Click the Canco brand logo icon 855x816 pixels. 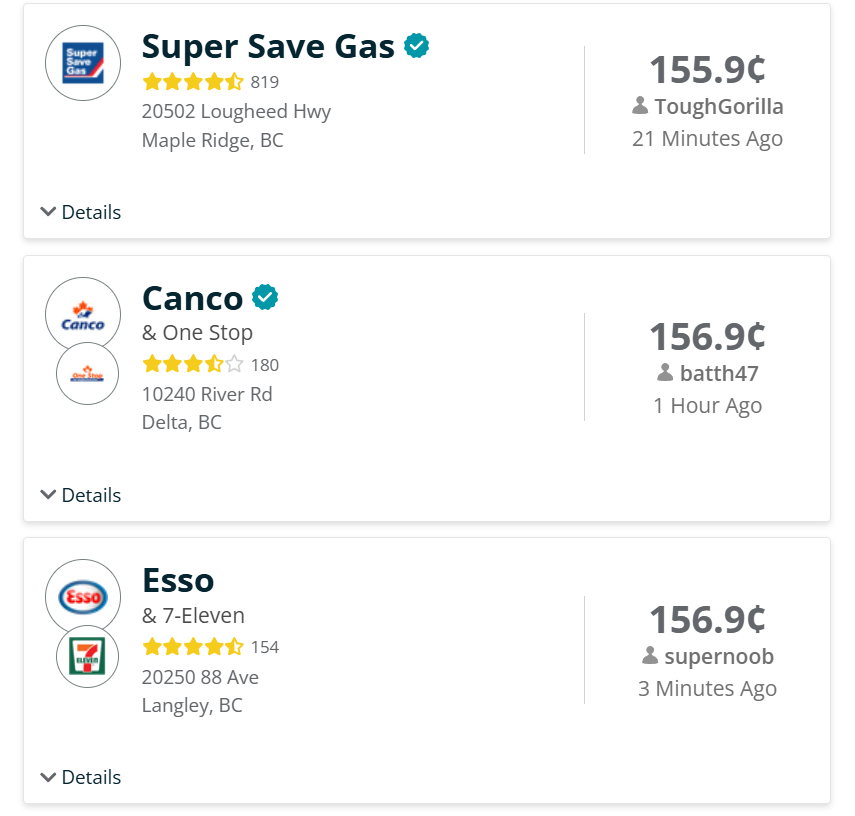pyautogui.click(x=83, y=315)
